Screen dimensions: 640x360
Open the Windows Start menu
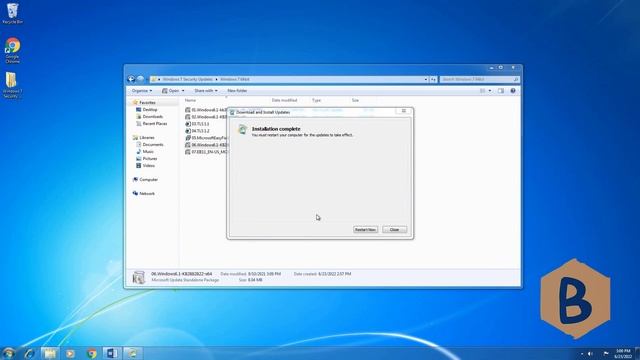point(9,353)
